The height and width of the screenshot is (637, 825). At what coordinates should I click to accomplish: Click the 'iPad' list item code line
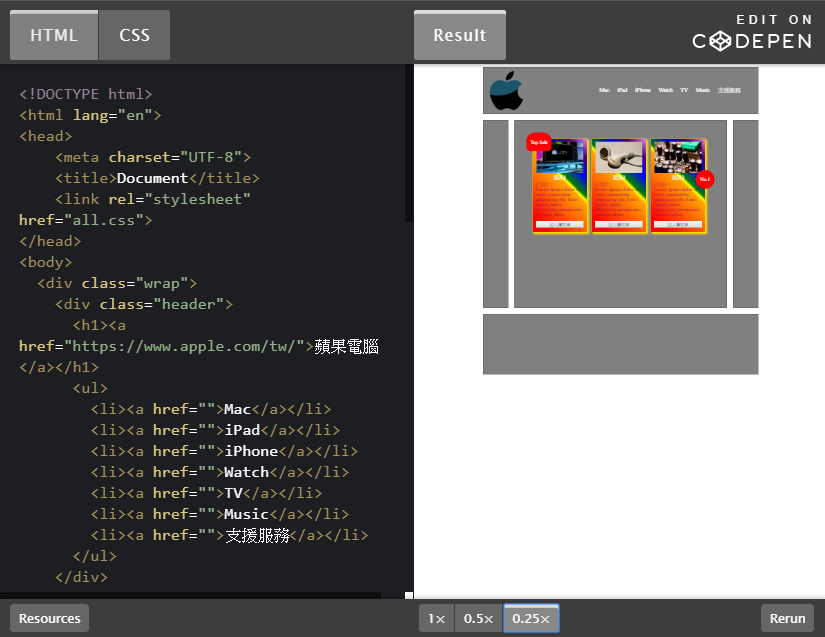215,430
